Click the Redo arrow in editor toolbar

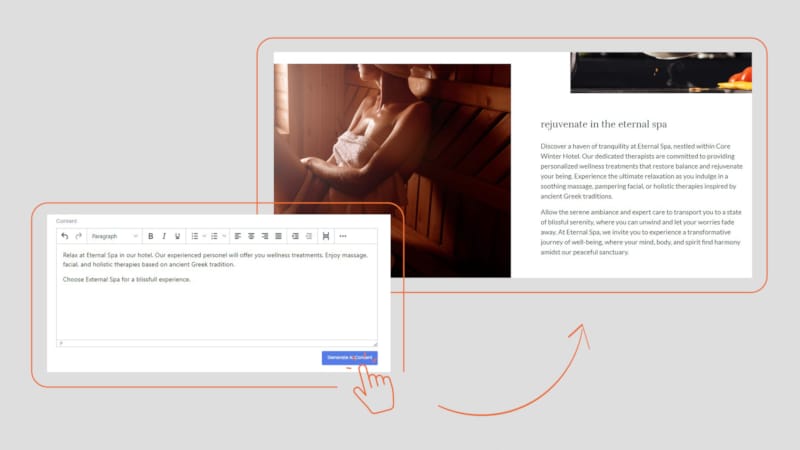pos(78,236)
